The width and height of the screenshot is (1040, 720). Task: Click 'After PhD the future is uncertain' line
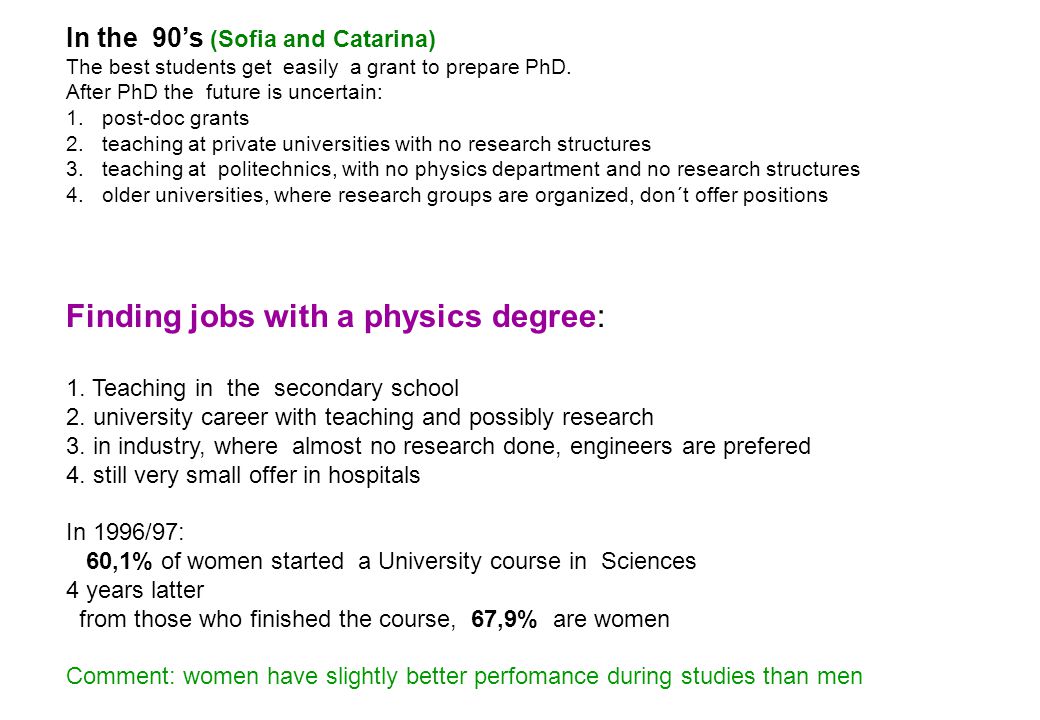(224, 91)
